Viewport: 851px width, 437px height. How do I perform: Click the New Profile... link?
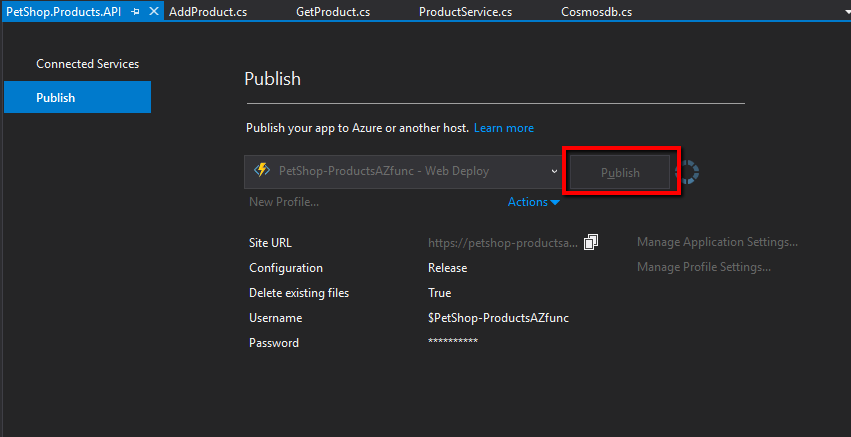coord(284,202)
